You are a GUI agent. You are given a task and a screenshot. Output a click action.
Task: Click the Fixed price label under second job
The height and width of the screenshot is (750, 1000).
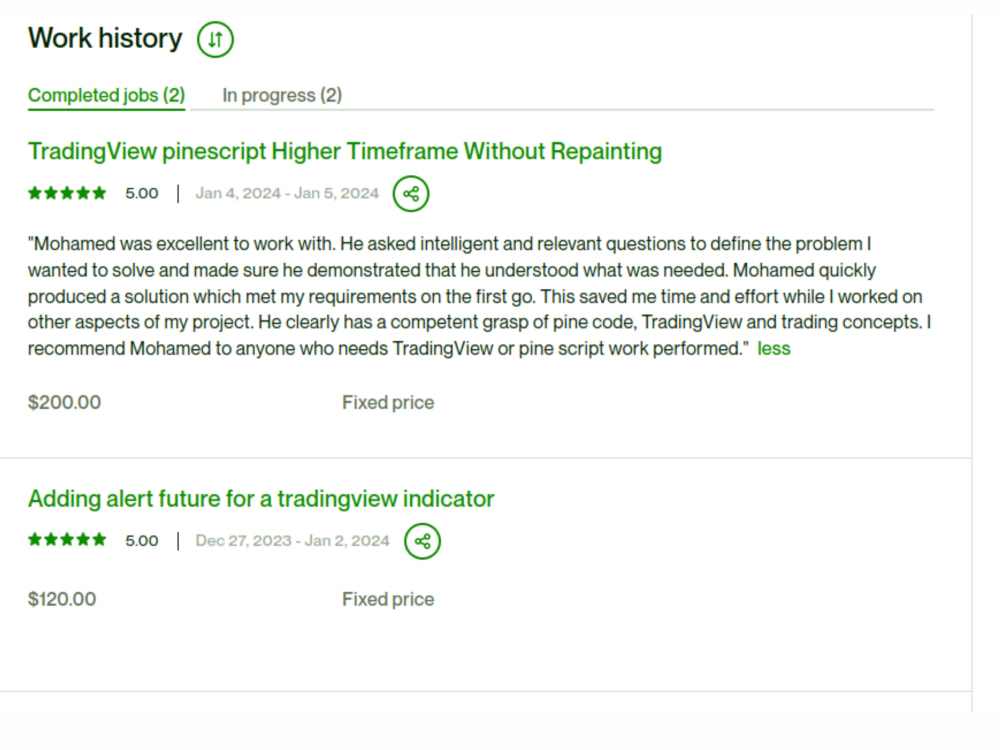tap(388, 599)
